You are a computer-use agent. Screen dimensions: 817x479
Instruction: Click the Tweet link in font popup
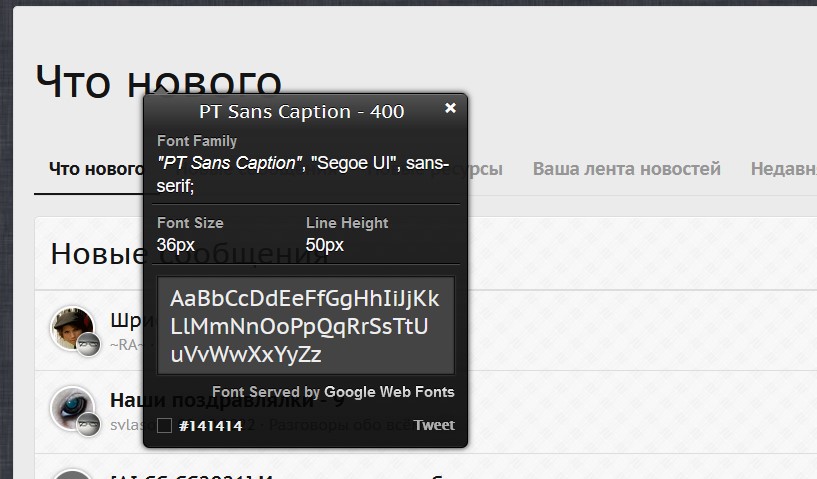click(x=434, y=425)
